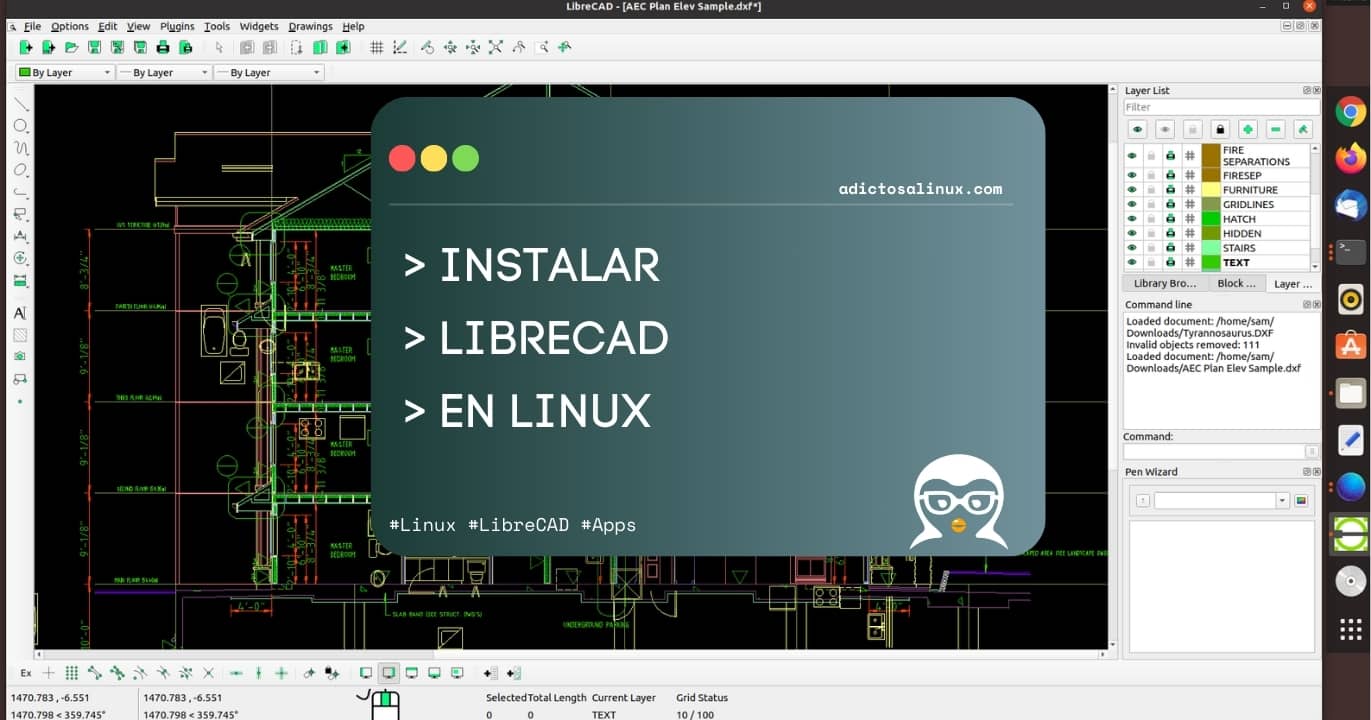Viewport: 1371px width, 720px height.
Task: Open a new drawing with the New Document icon
Action: click(24, 47)
